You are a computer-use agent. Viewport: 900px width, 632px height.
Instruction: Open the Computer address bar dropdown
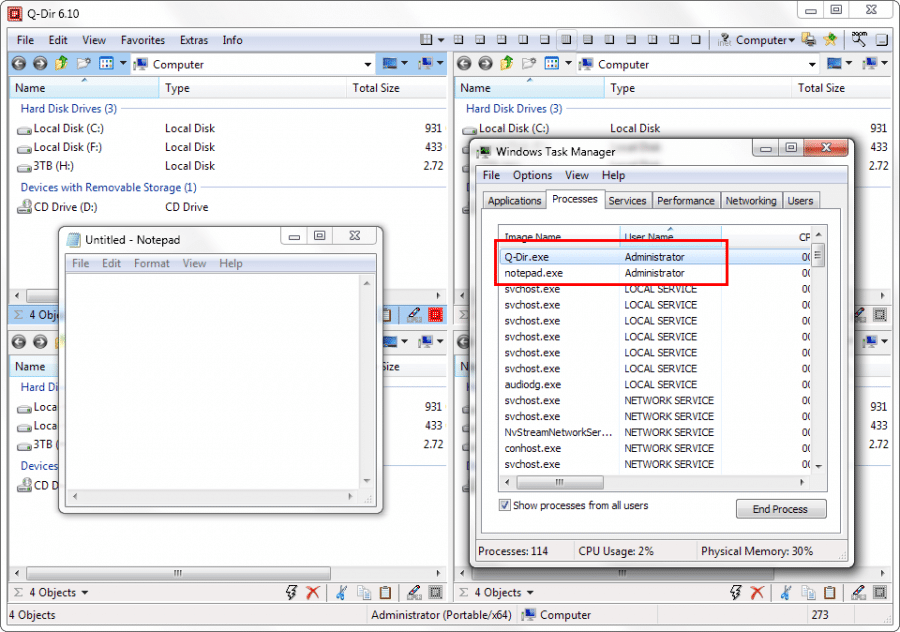click(367, 64)
